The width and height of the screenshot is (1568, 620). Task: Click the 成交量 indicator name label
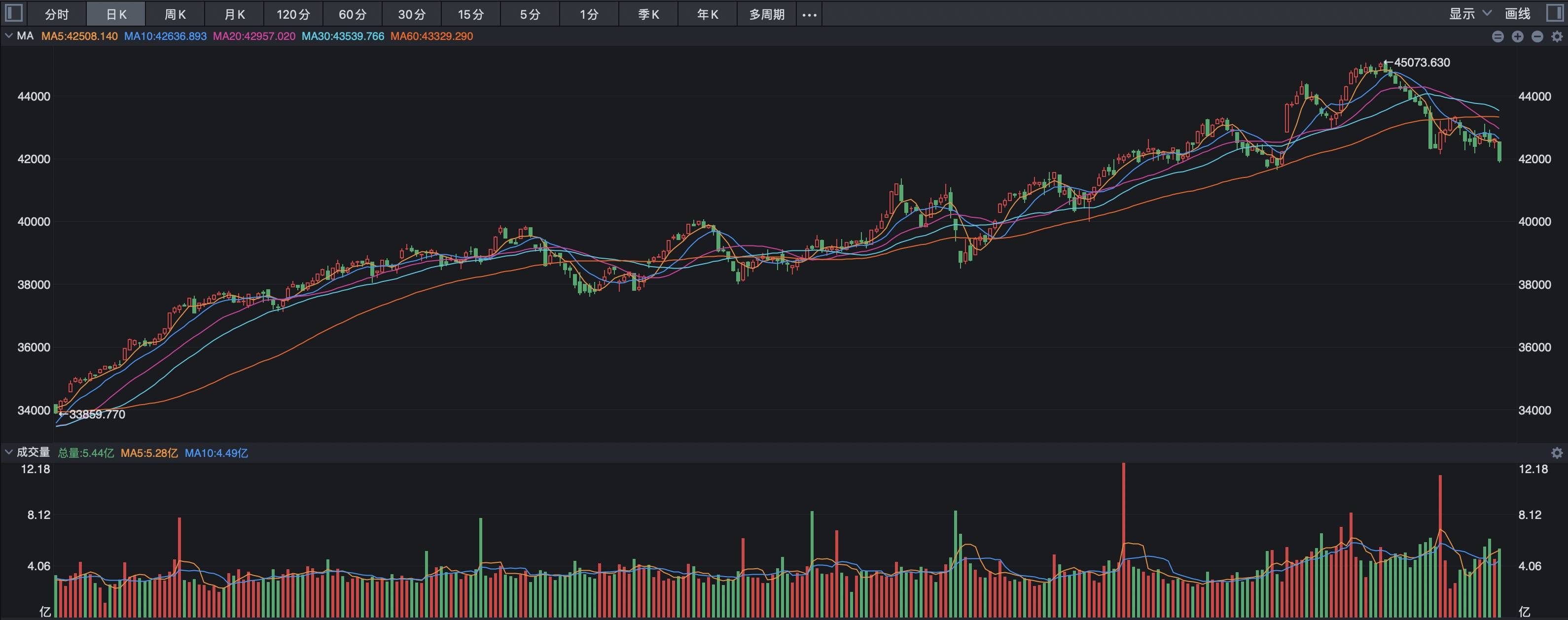33,452
